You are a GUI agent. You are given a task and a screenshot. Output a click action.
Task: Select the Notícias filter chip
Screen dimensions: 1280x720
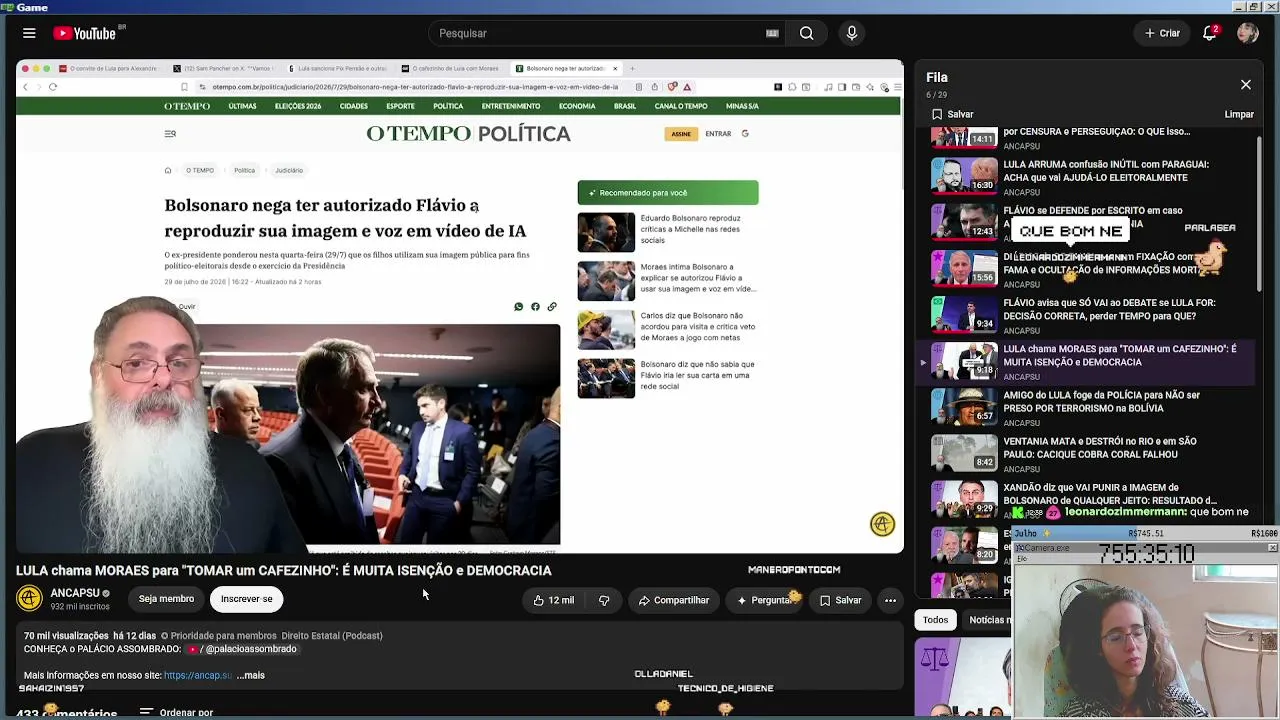pyautogui.click(x=987, y=620)
